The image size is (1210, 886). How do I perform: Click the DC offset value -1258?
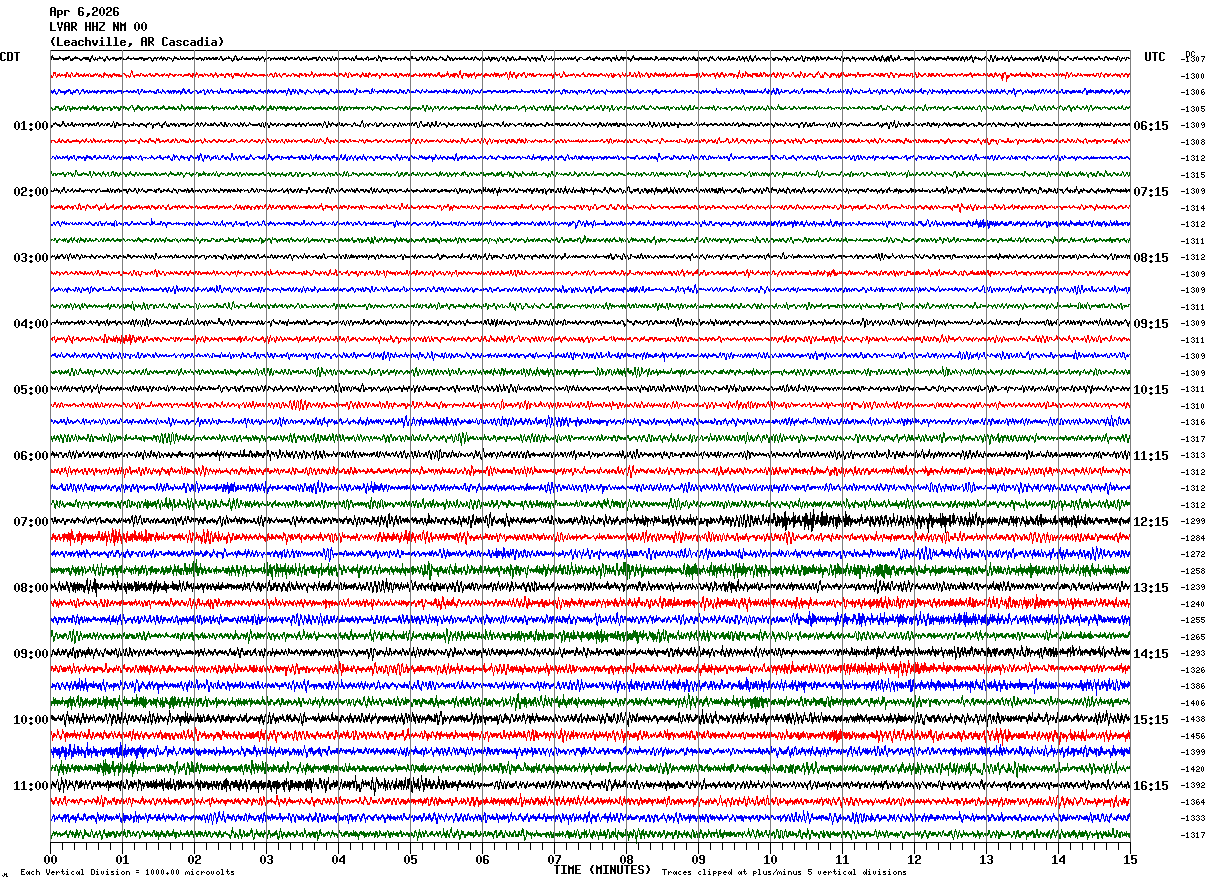pyautogui.click(x=1193, y=571)
